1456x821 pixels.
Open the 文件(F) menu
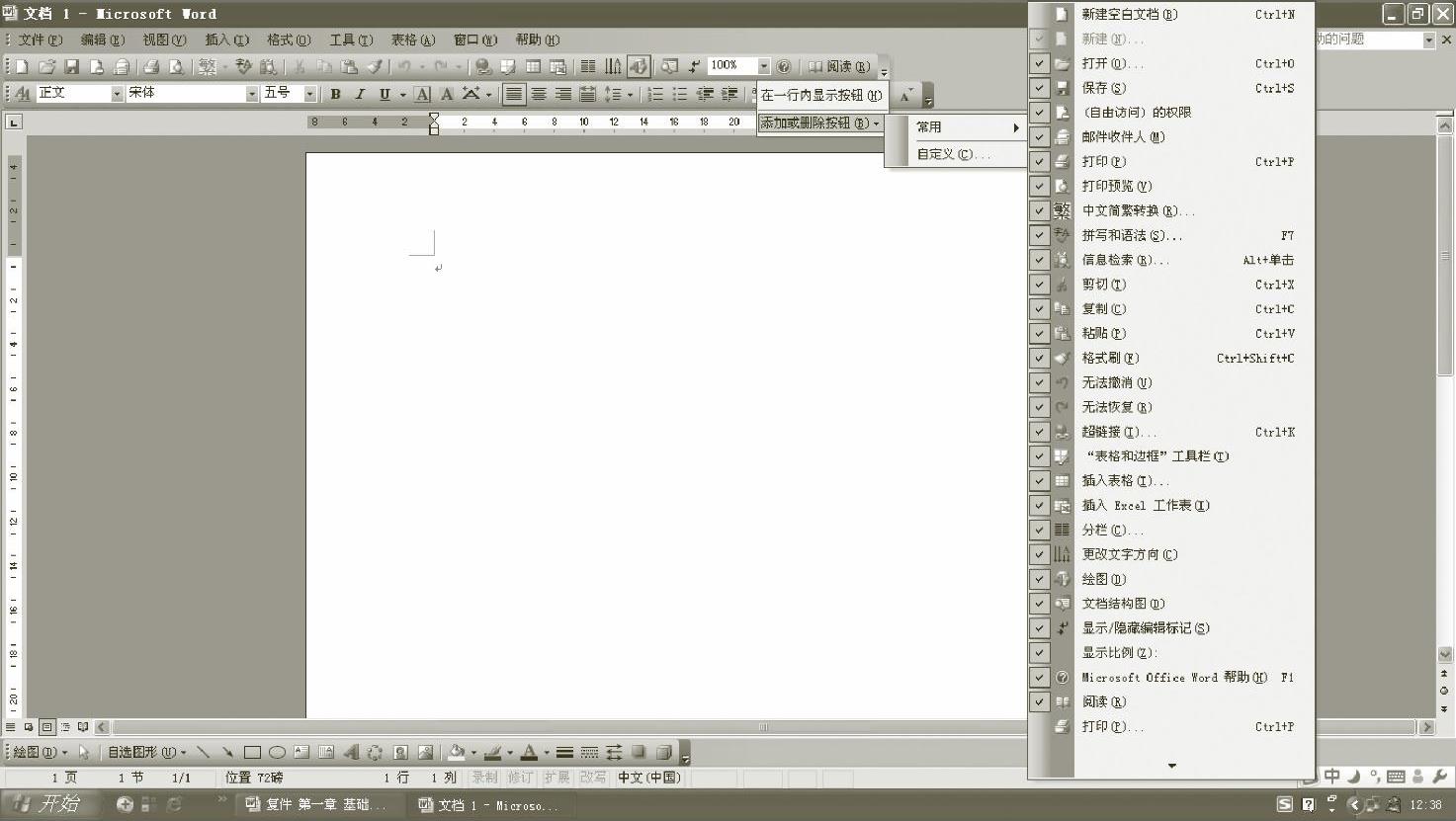coord(41,40)
